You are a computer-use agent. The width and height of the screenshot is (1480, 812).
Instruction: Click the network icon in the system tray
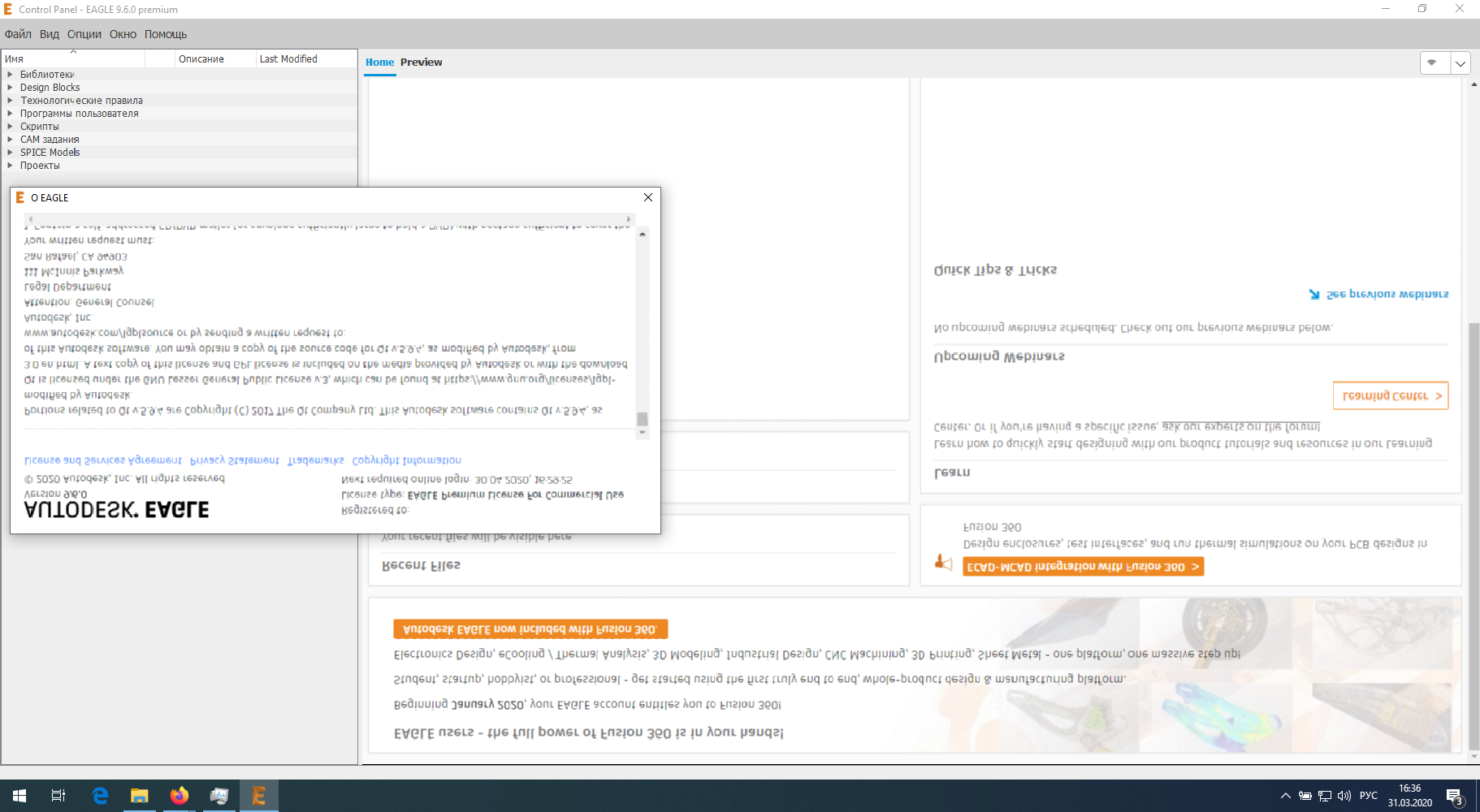[x=1326, y=796]
